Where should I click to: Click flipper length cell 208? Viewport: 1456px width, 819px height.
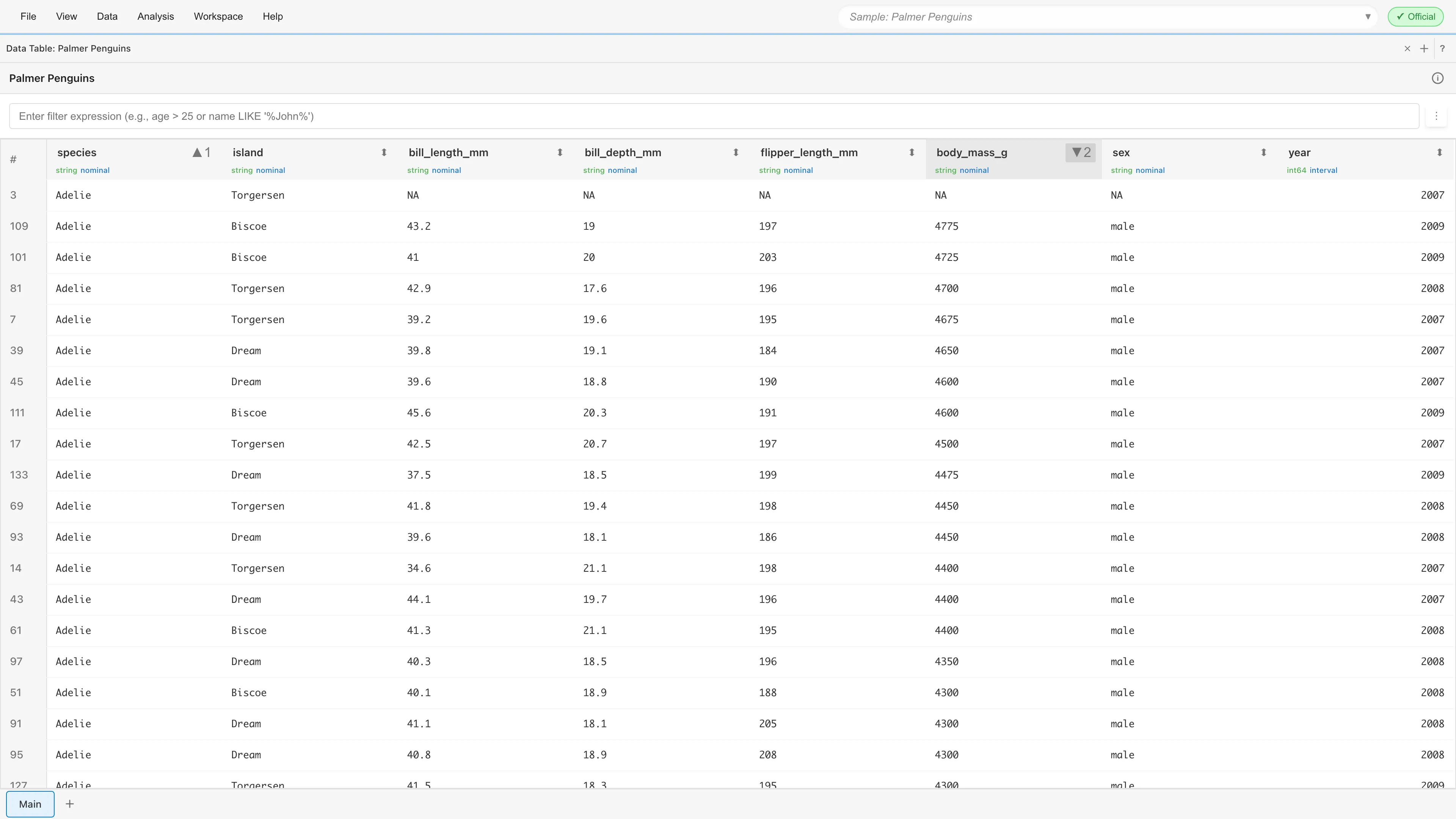click(767, 755)
